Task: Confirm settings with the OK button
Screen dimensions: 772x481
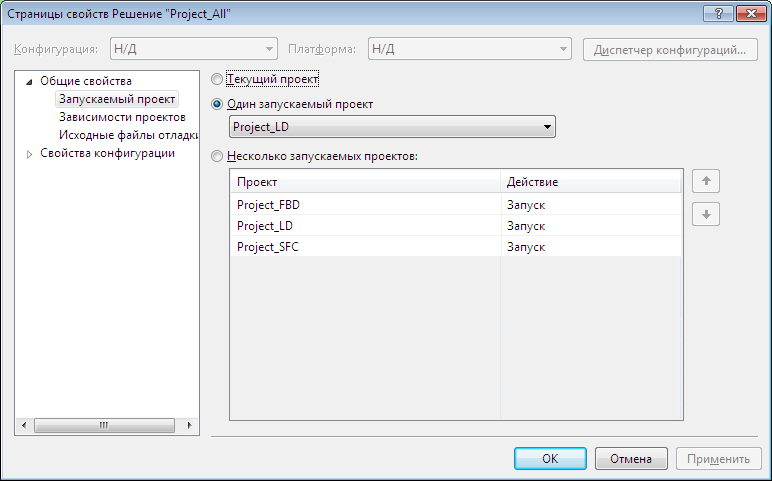Action: (x=550, y=458)
